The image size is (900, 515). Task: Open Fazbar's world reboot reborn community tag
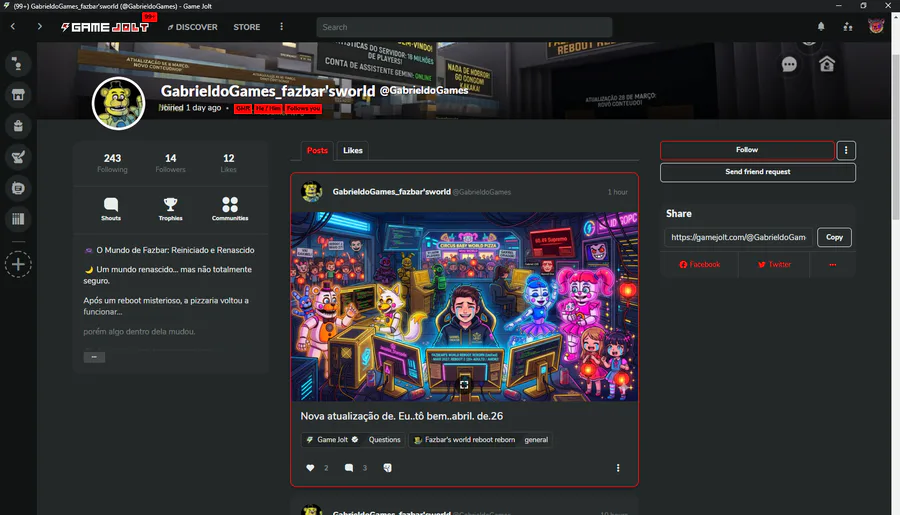(464, 440)
